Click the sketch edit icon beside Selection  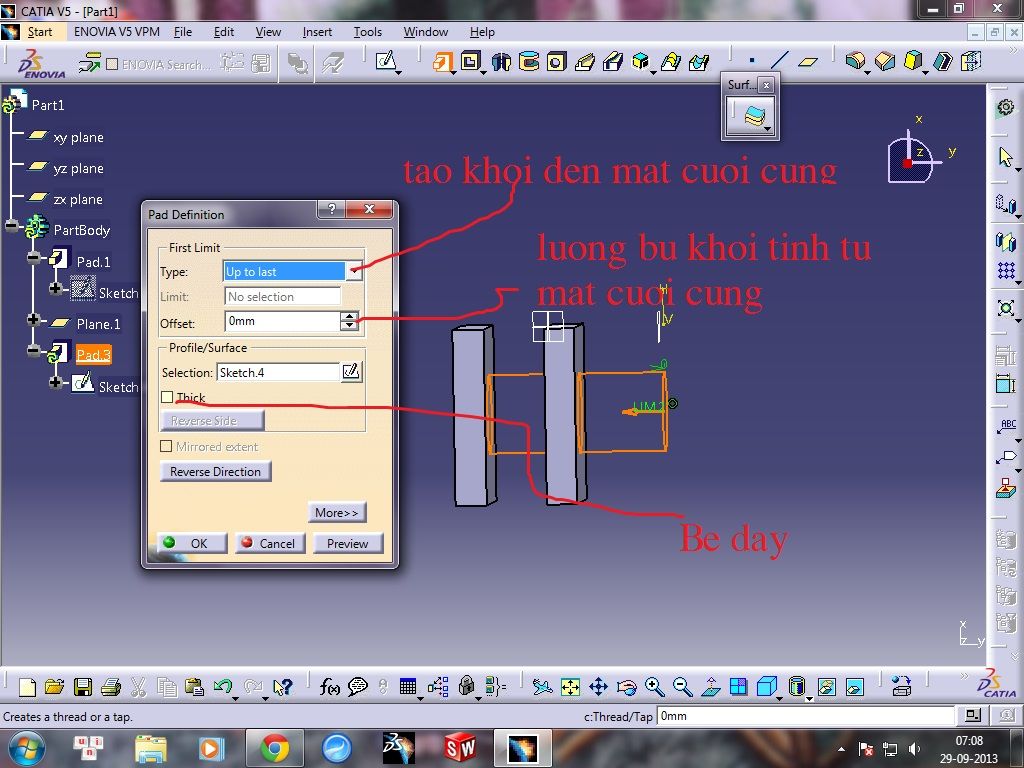tap(351, 372)
